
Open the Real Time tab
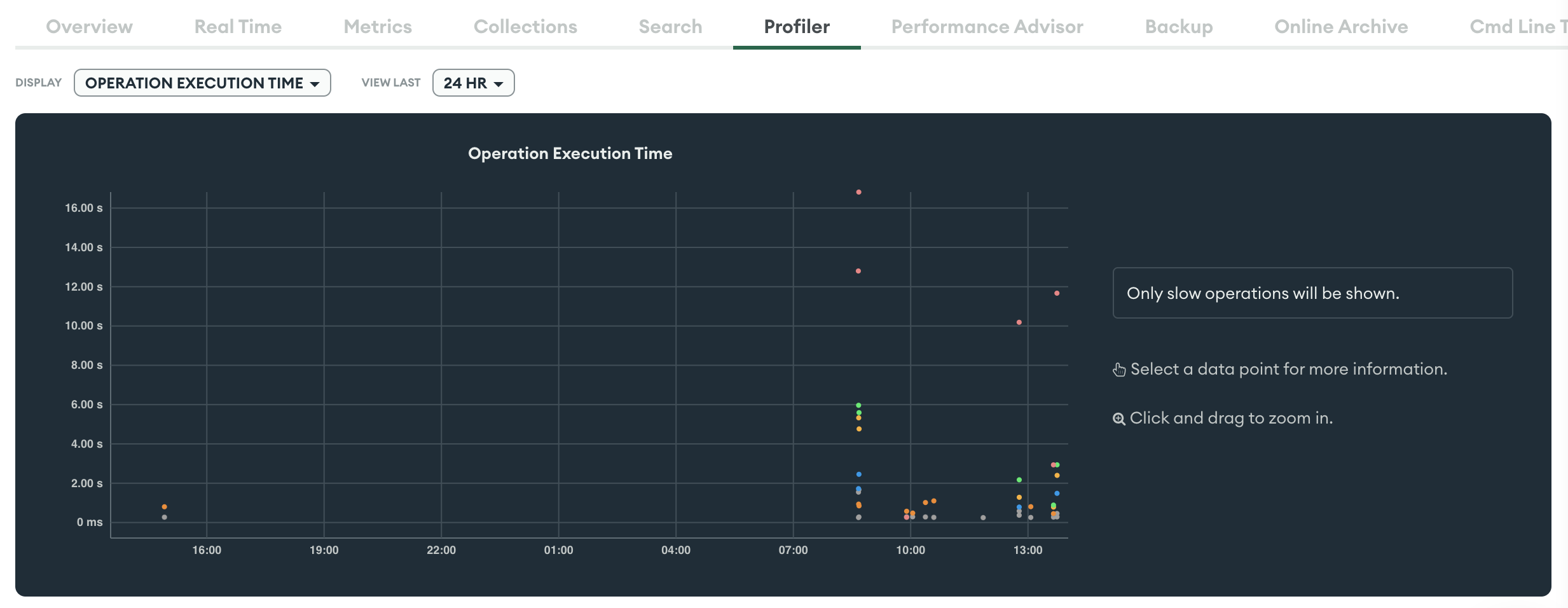pos(238,27)
